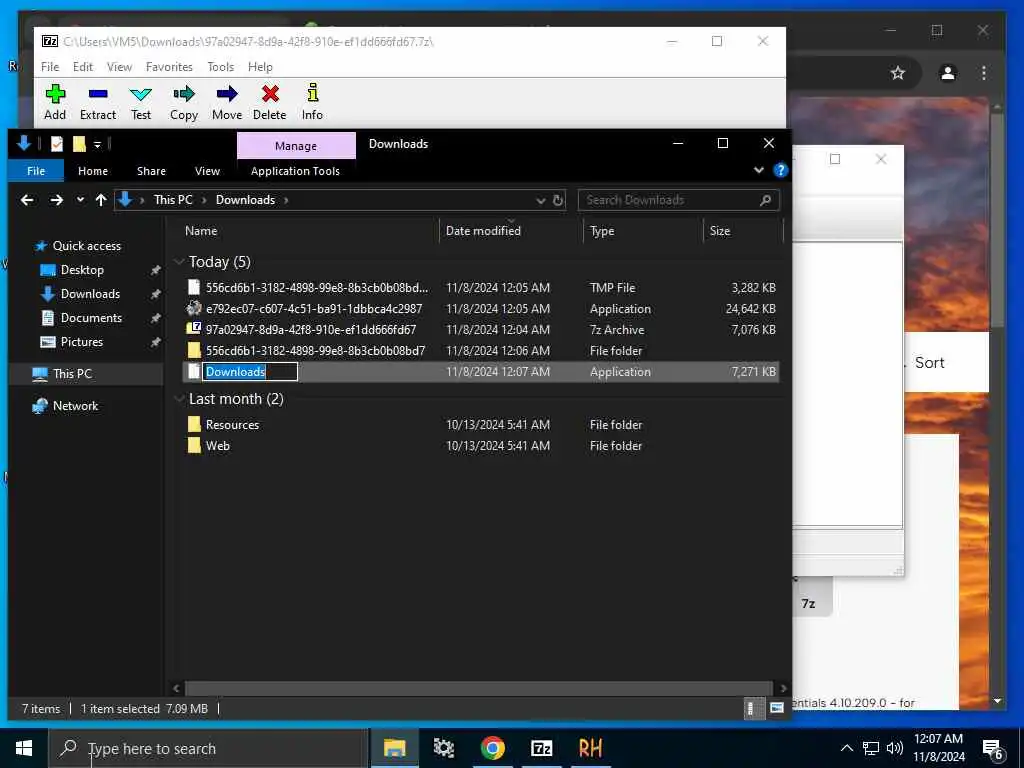
Task: Open Documents in navigation pane
Action: (91, 318)
